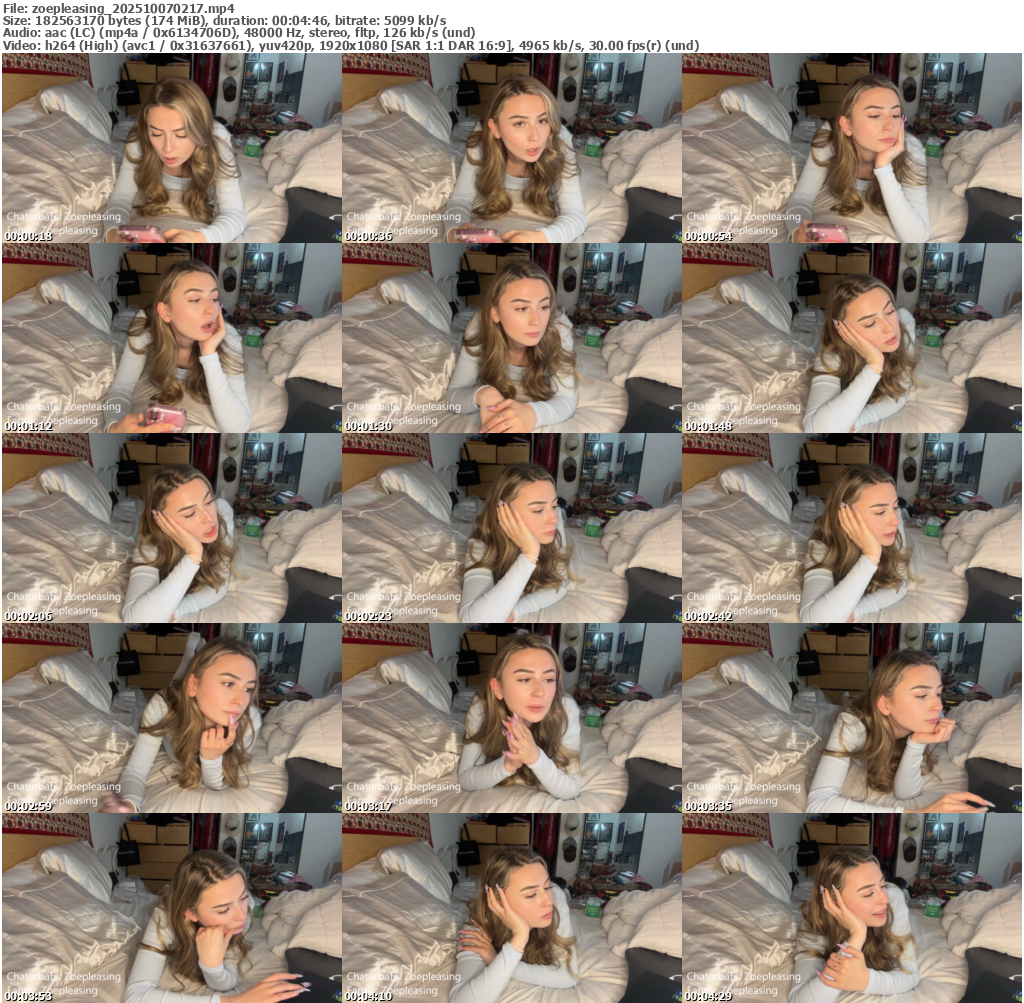This screenshot has width=1024, height=1003.
Task: Click the 'File: zoepleasing_202510070217.mp4' header line
Action: (118, 8)
